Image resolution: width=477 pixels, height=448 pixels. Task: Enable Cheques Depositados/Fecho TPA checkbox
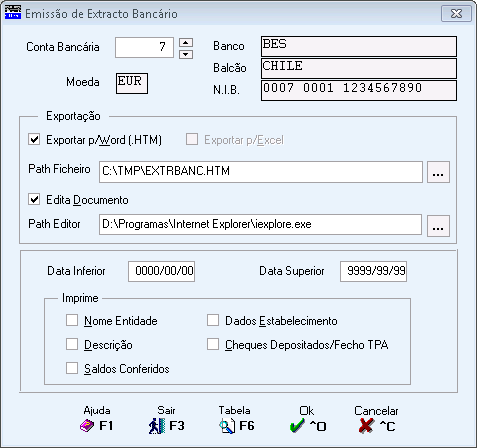pos(213,344)
